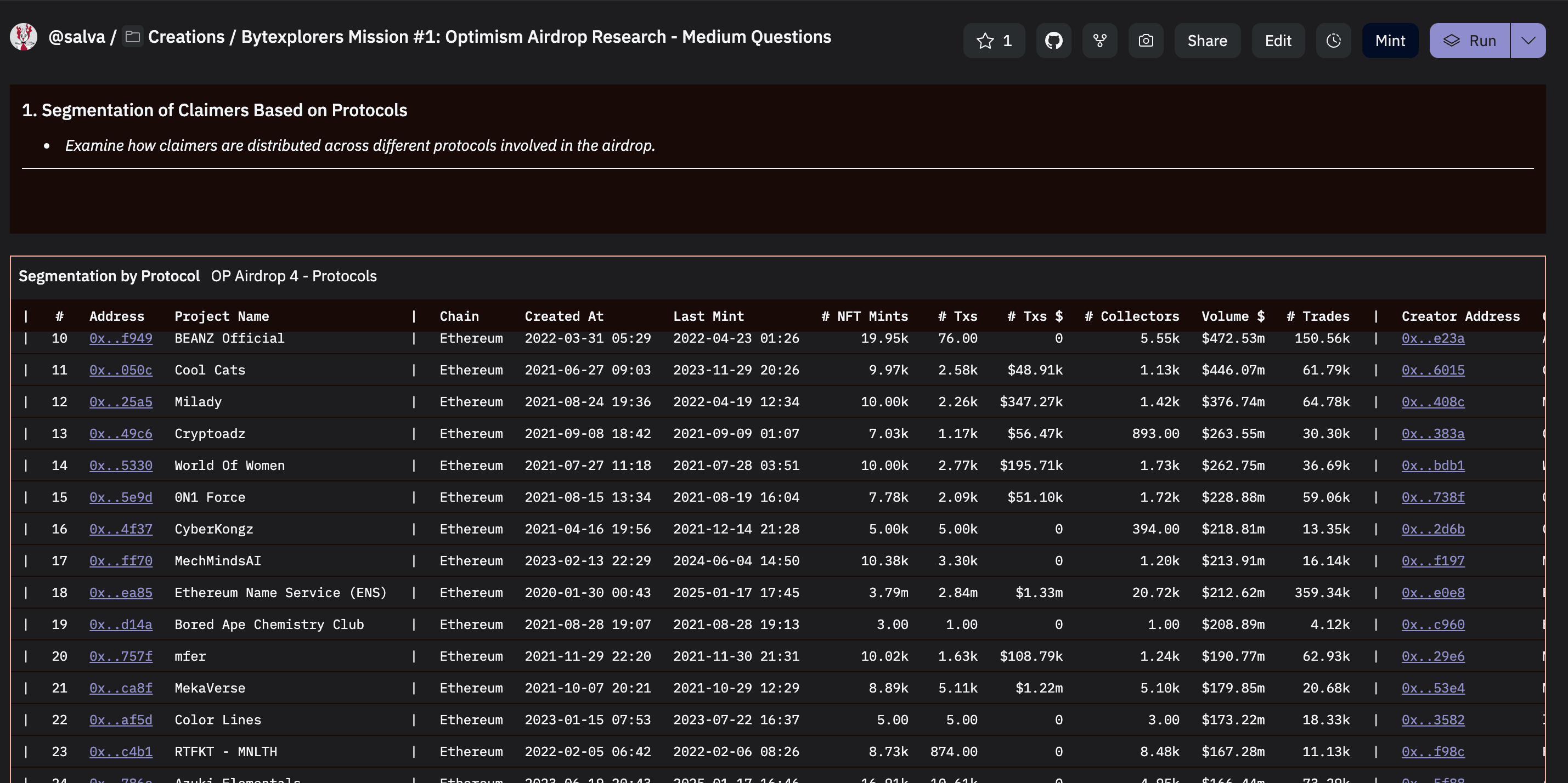1568x783 pixels.
Task: Open address 0x..757f for mfer
Action: (121, 656)
